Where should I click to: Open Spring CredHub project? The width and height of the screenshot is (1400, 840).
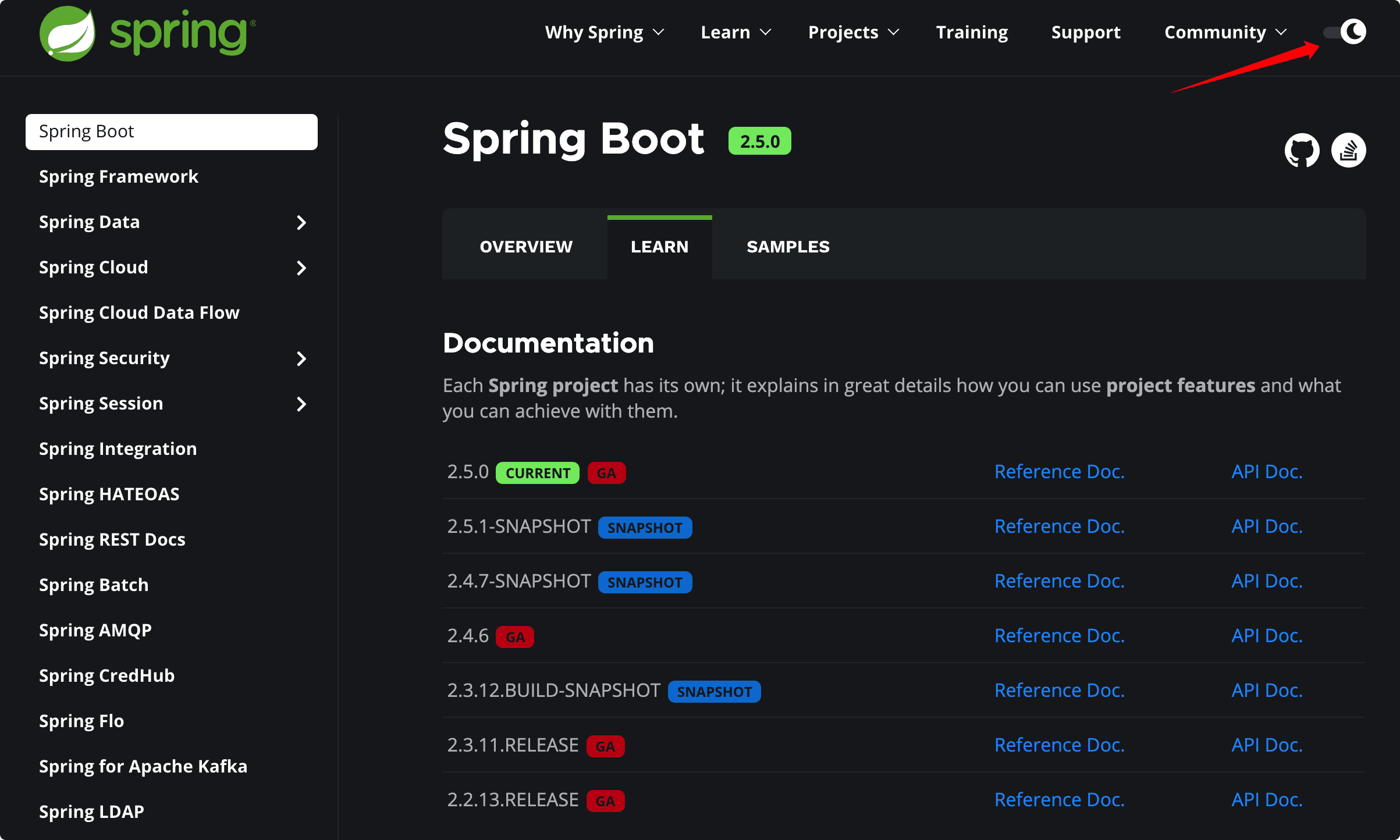coord(106,675)
